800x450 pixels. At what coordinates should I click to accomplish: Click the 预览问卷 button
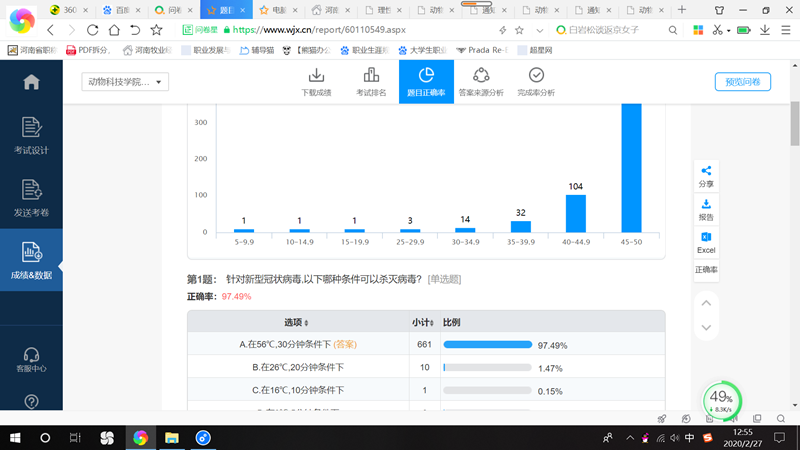tap(742, 82)
